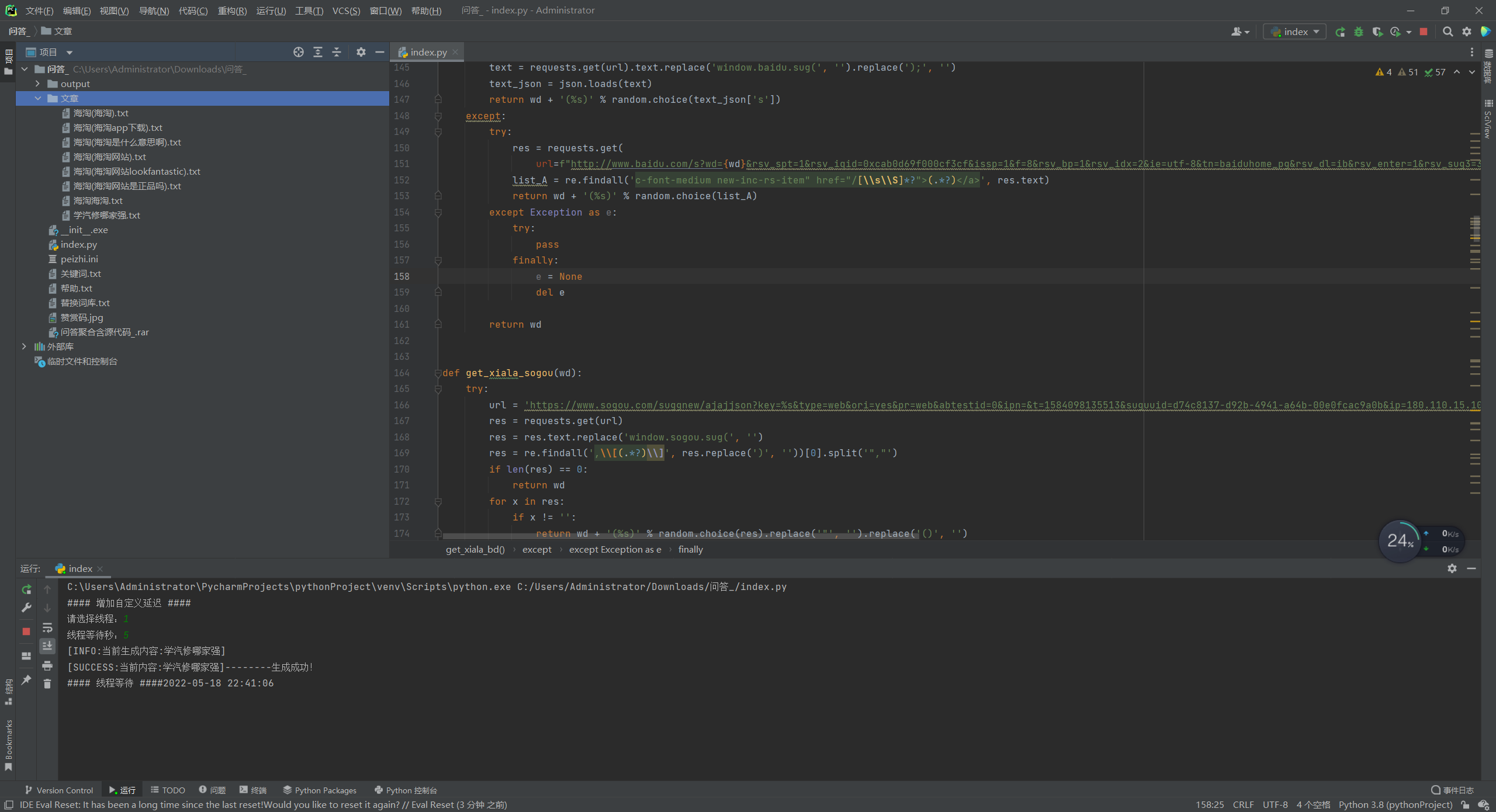This screenshot has height=812, width=1496.
Task: Toggle fold at def get_xiala_sogou line
Action: 438,373
